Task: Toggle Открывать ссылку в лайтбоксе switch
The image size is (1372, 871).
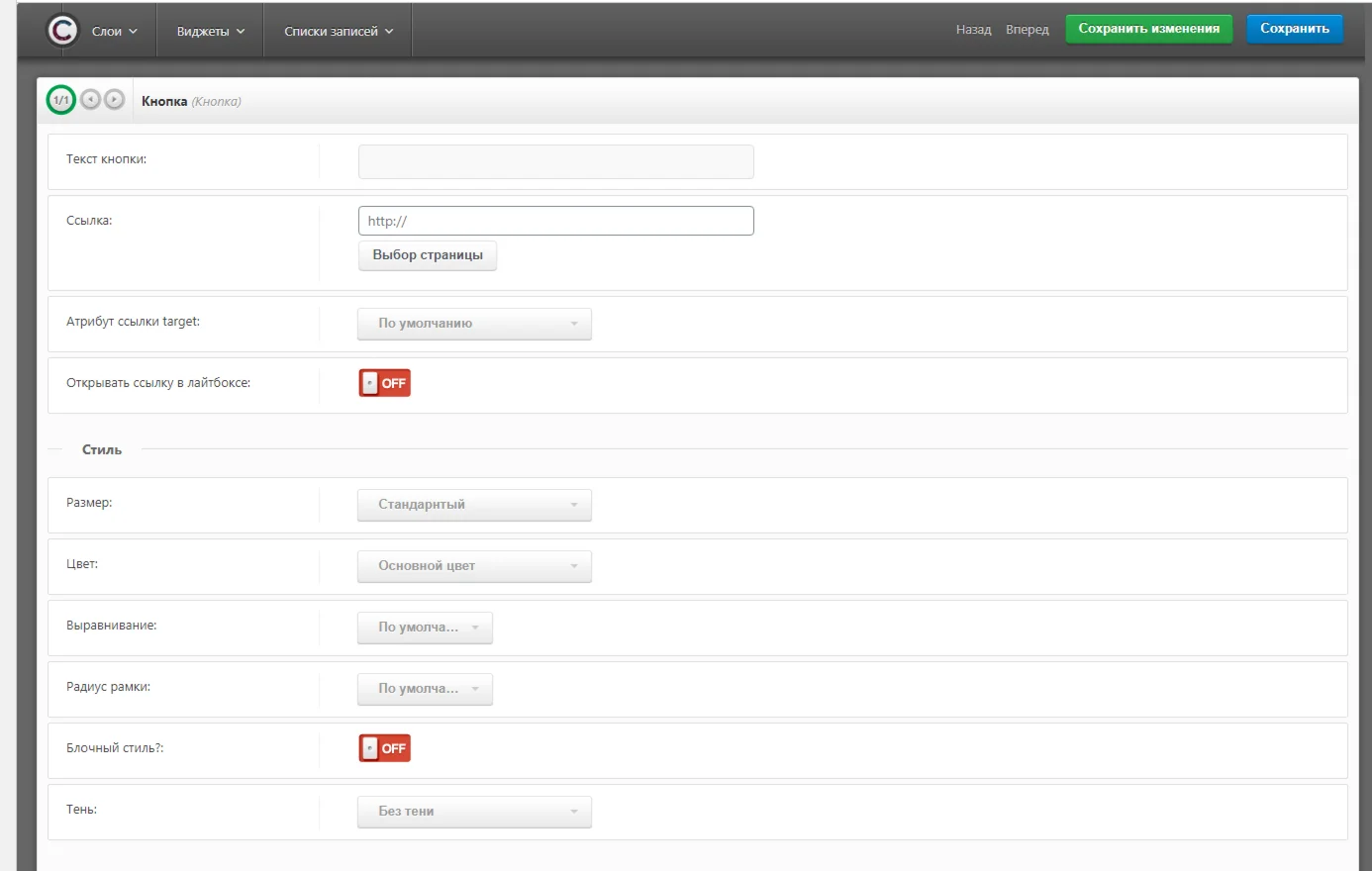Action: pyautogui.click(x=385, y=383)
